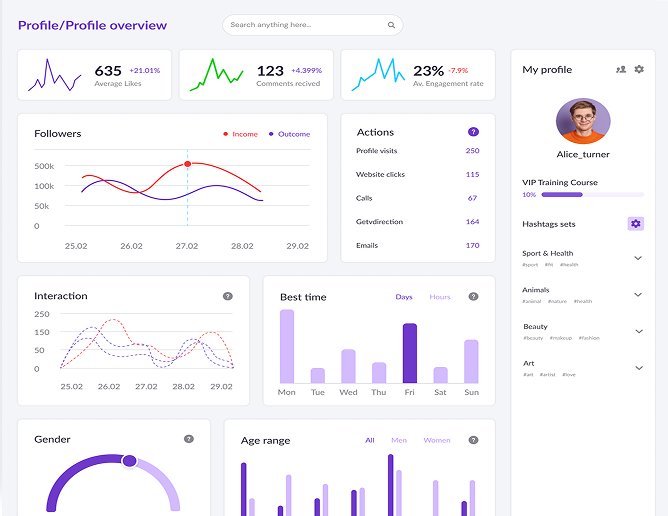Expand the Animals hashtag set
This screenshot has width=668, height=516.
pos(638,294)
